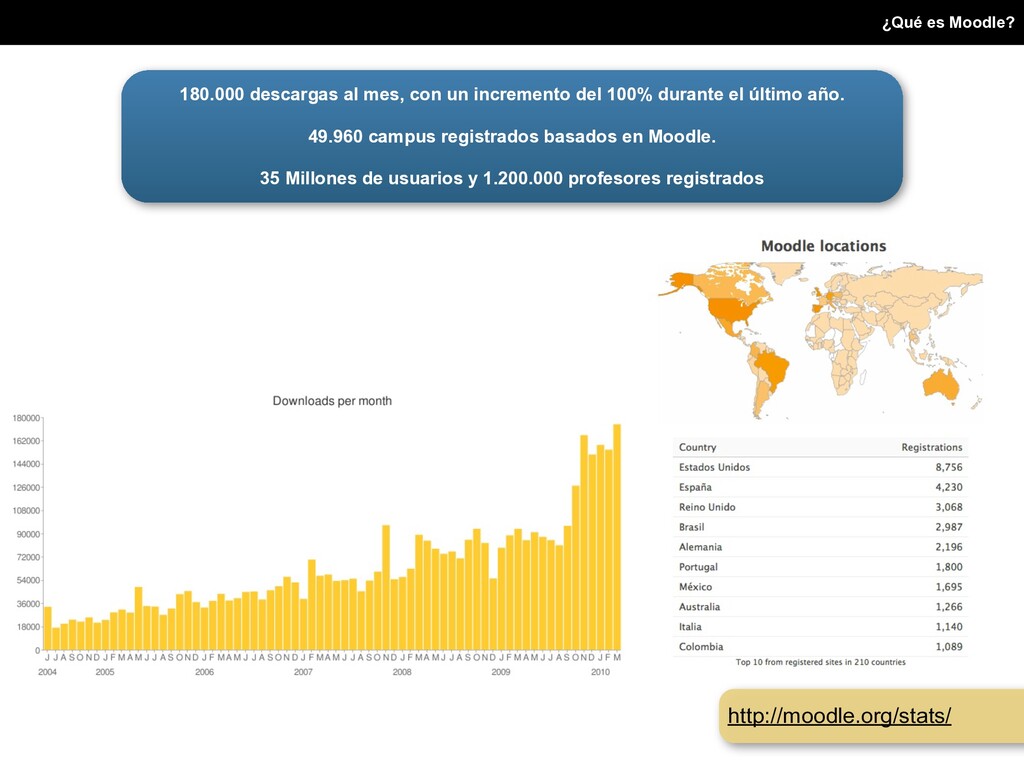The height and width of the screenshot is (768, 1024).
Task: Click the '180.000 descargas al mes' line
Action: [512, 94]
